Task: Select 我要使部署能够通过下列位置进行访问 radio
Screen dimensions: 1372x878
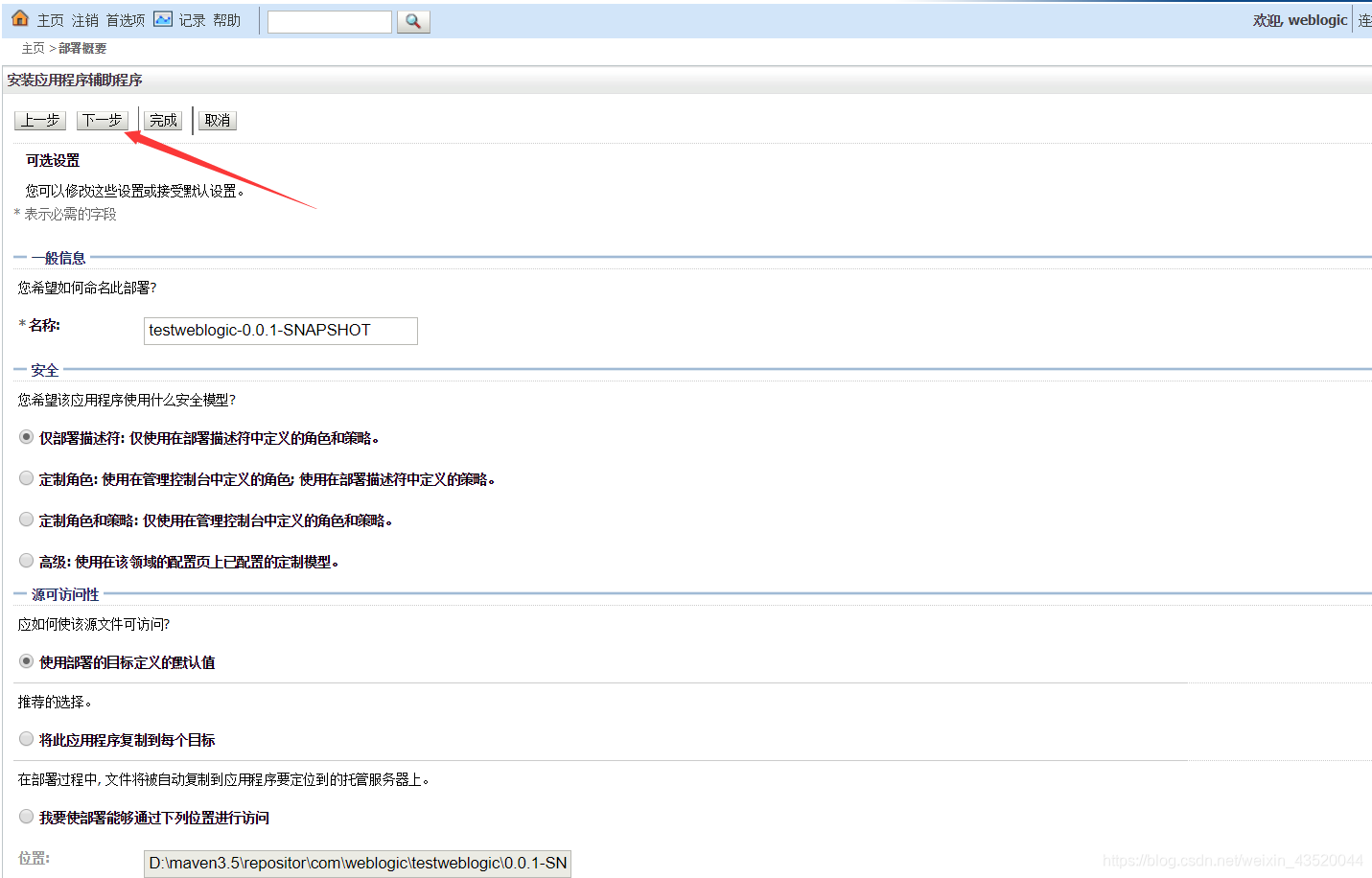Action: pos(27,817)
